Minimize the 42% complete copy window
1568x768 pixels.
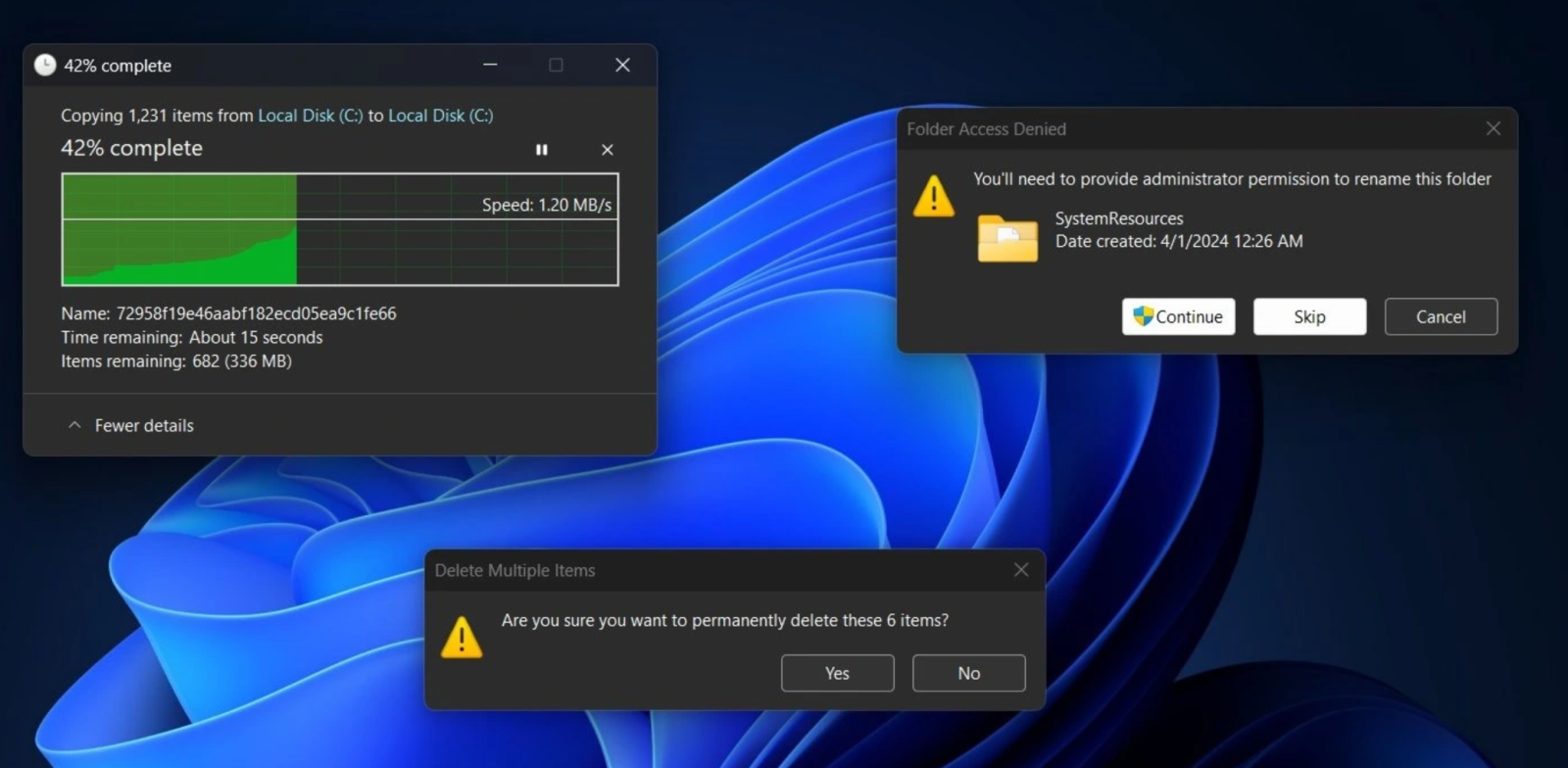tap(490, 65)
